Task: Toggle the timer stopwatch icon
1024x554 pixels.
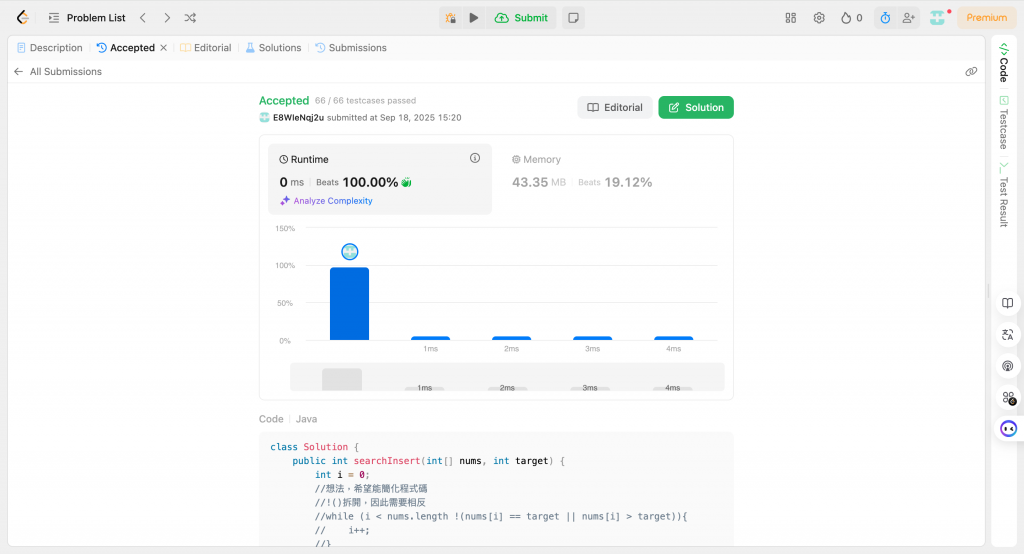Action: tap(885, 18)
